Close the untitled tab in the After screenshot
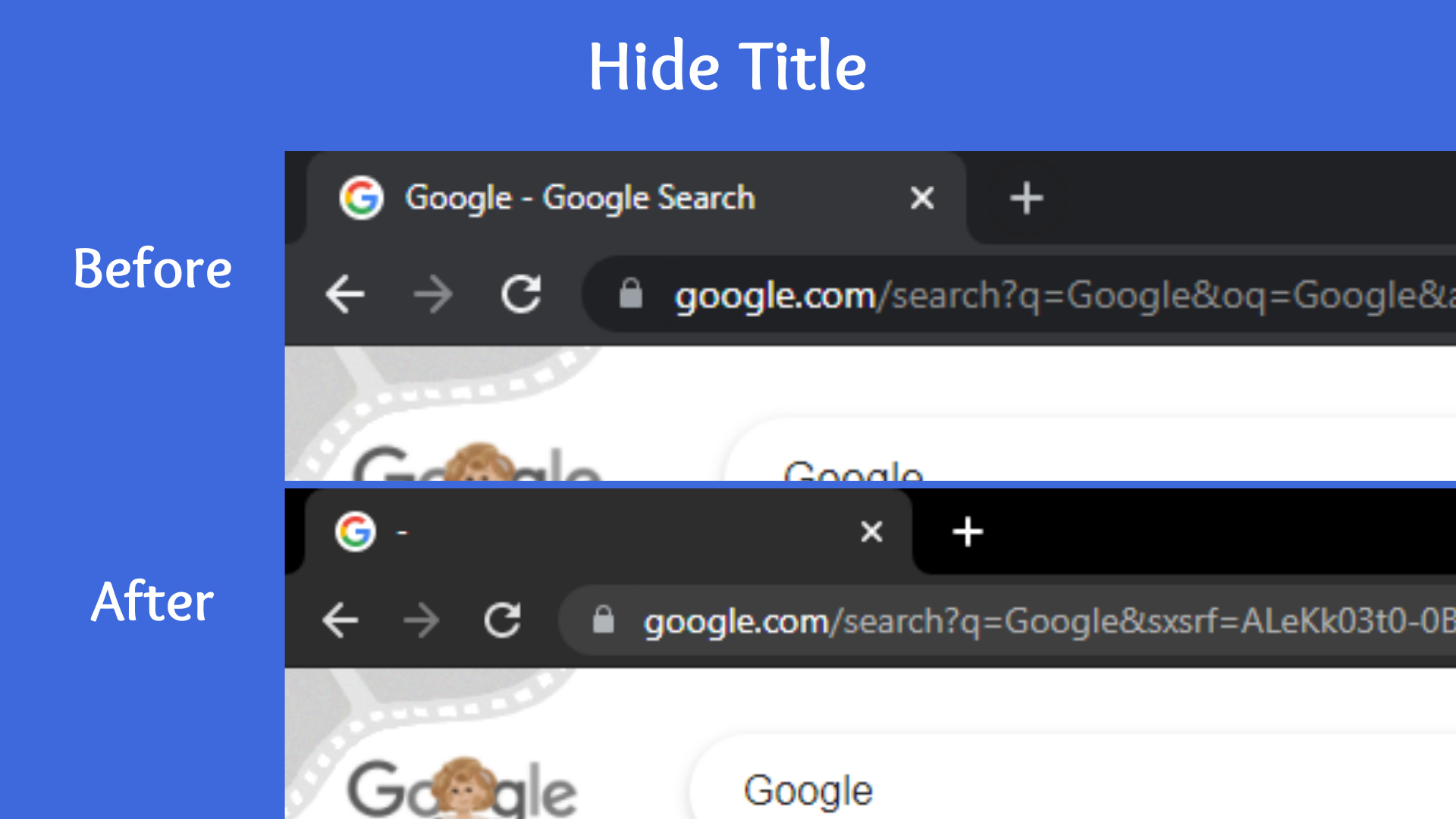This screenshot has width=1456, height=819. [871, 532]
